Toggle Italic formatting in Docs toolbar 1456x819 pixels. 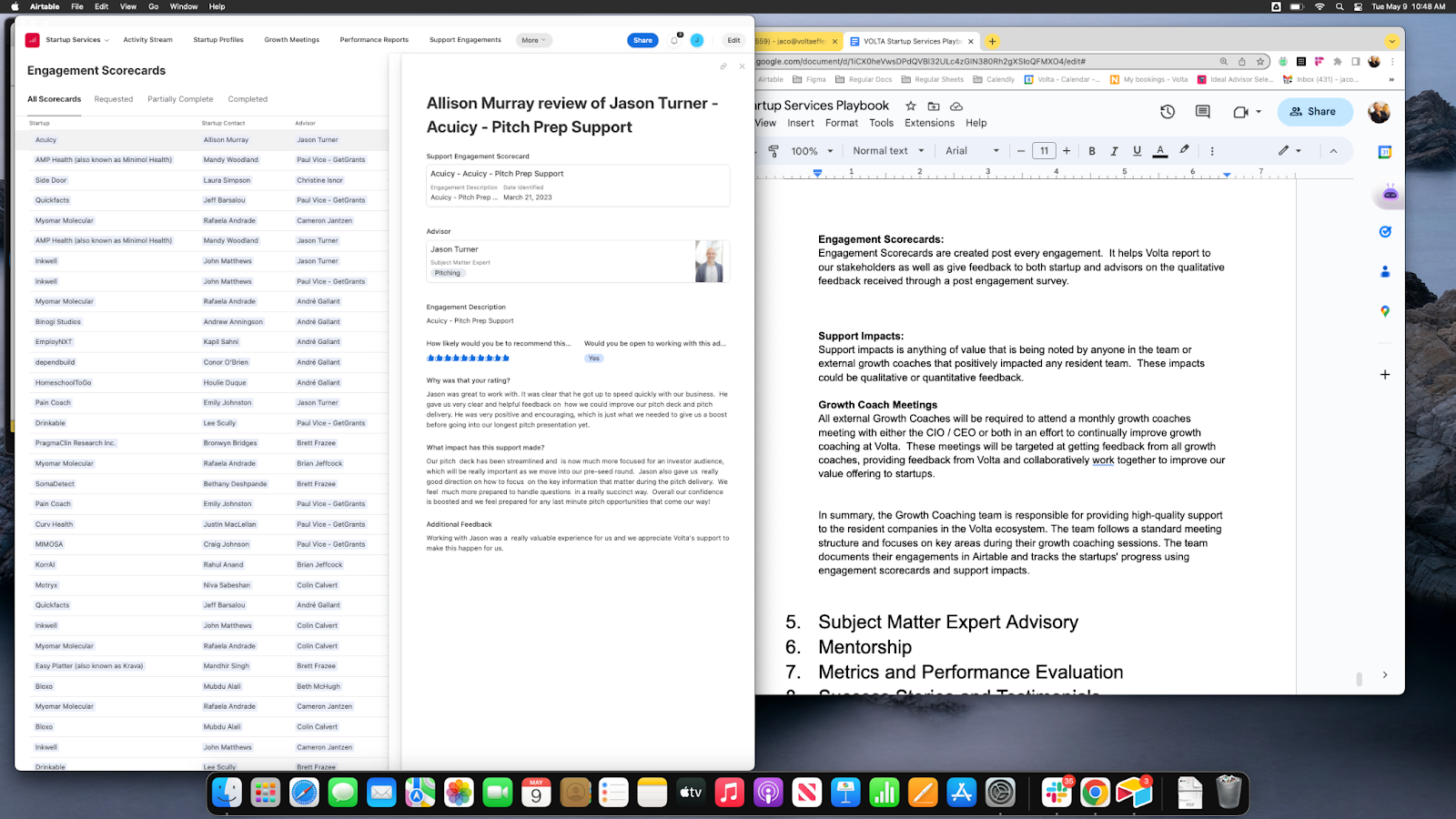pos(1114,151)
